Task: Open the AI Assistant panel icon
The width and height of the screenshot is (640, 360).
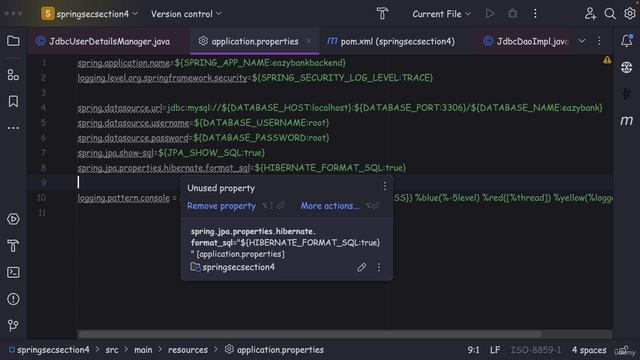Action: [x=627, y=67]
